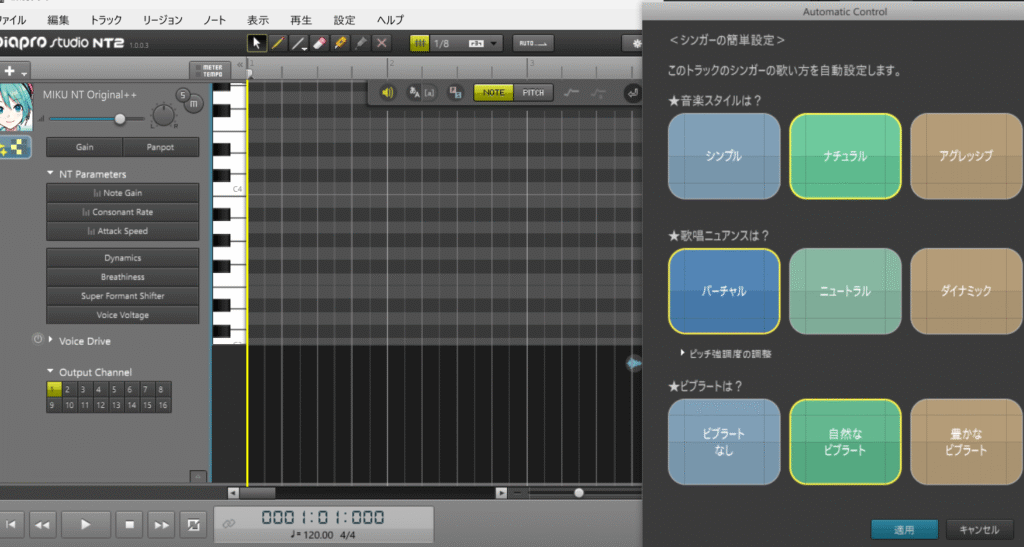Viewport: 1024px width, 547px height.
Task: Click the return arrow icon
Action: coord(632,93)
